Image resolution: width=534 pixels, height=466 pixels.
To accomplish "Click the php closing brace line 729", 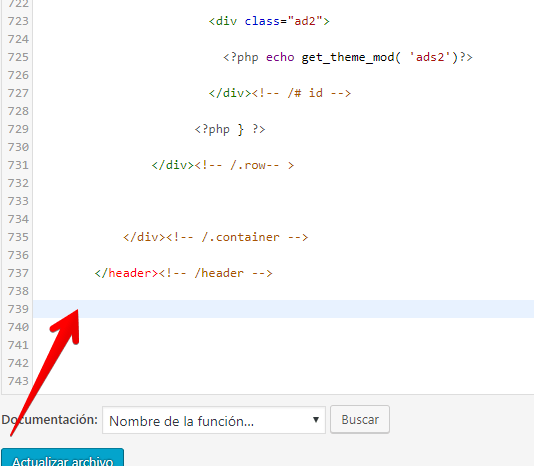I will click(x=230, y=129).
